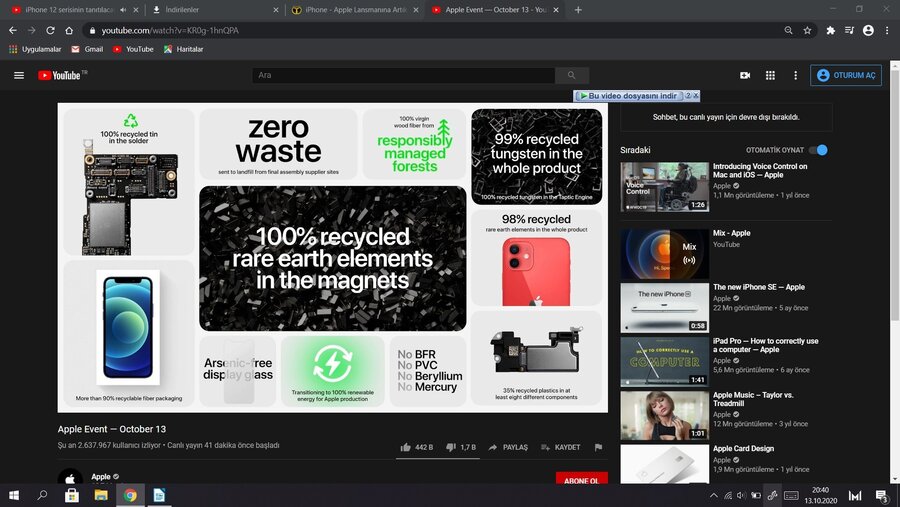Image resolution: width=900 pixels, height=507 pixels.
Task: Open Microsoft Store from taskbar
Action: point(72,495)
